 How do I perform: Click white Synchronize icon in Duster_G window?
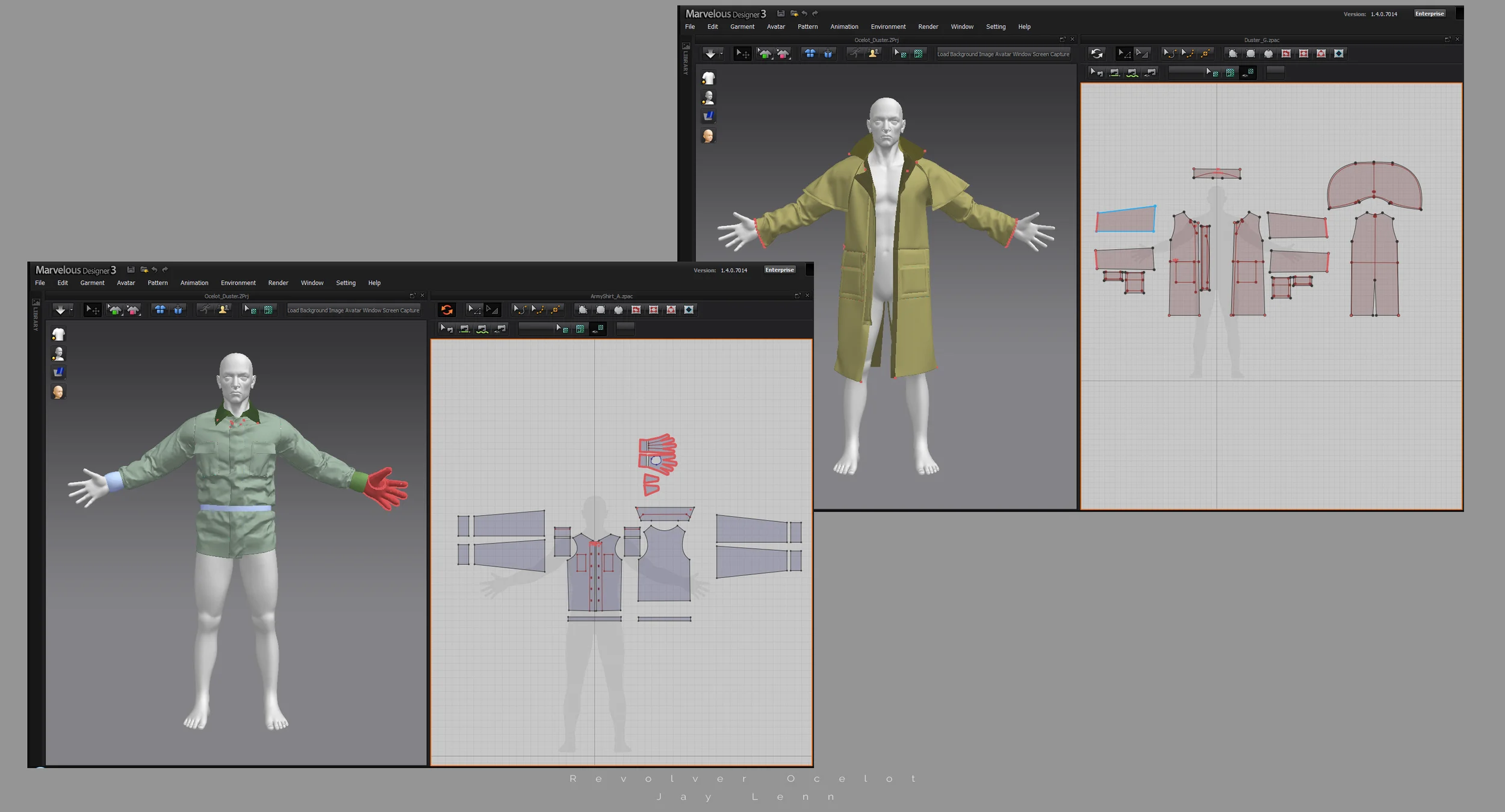pos(1097,54)
